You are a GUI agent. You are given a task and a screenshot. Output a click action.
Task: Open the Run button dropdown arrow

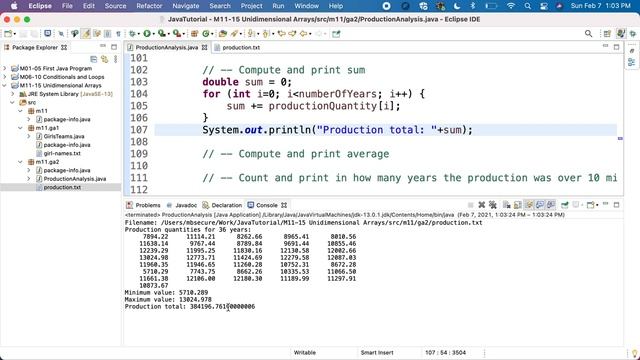point(153,34)
